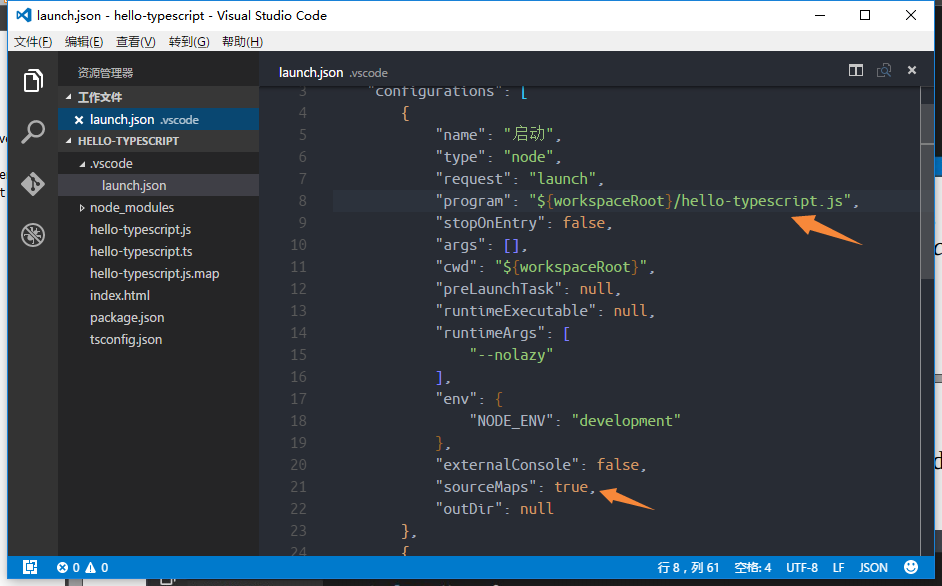Open preview with the magnifier icon
942x586 pixels.
(x=884, y=70)
